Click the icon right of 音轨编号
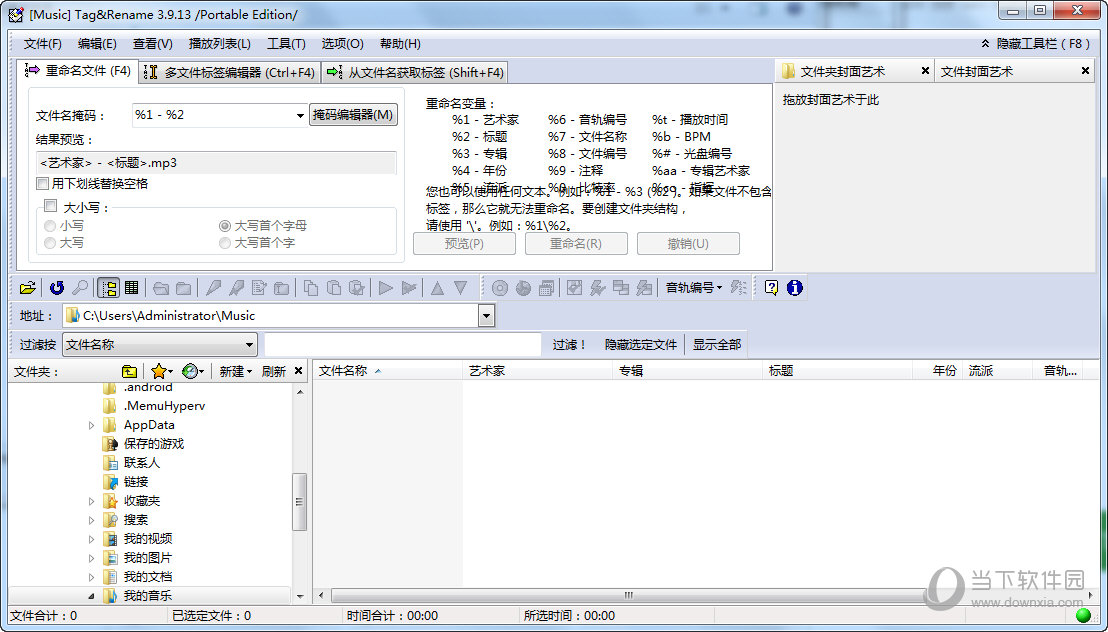Screen dimensions: 1108x632 coord(738,288)
